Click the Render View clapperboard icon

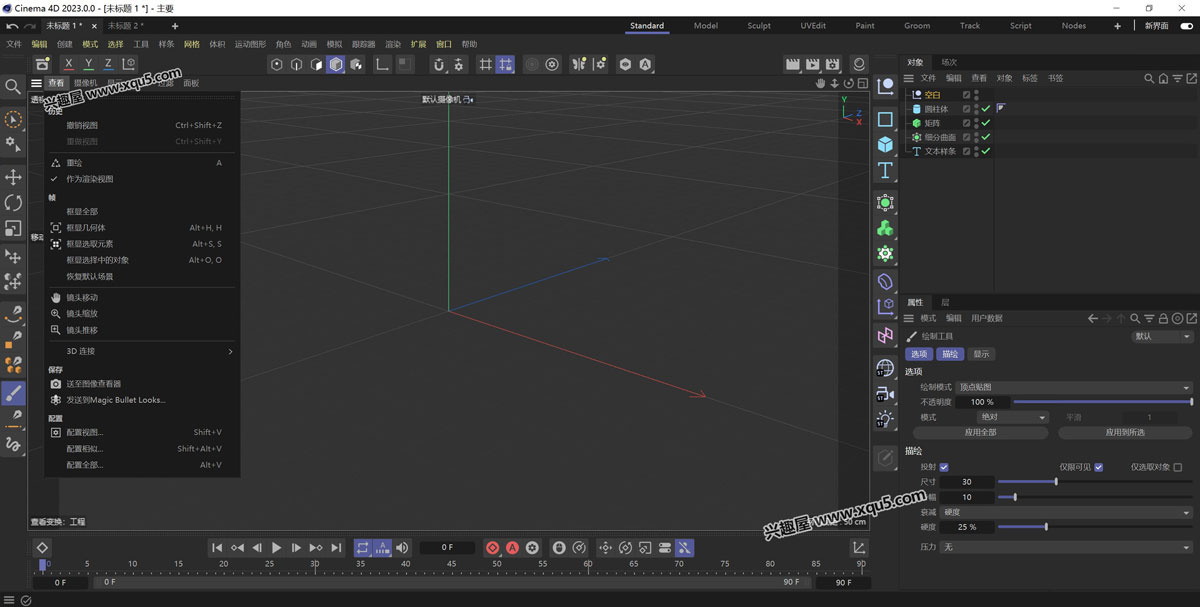pyautogui.click(x=793, y=64)
